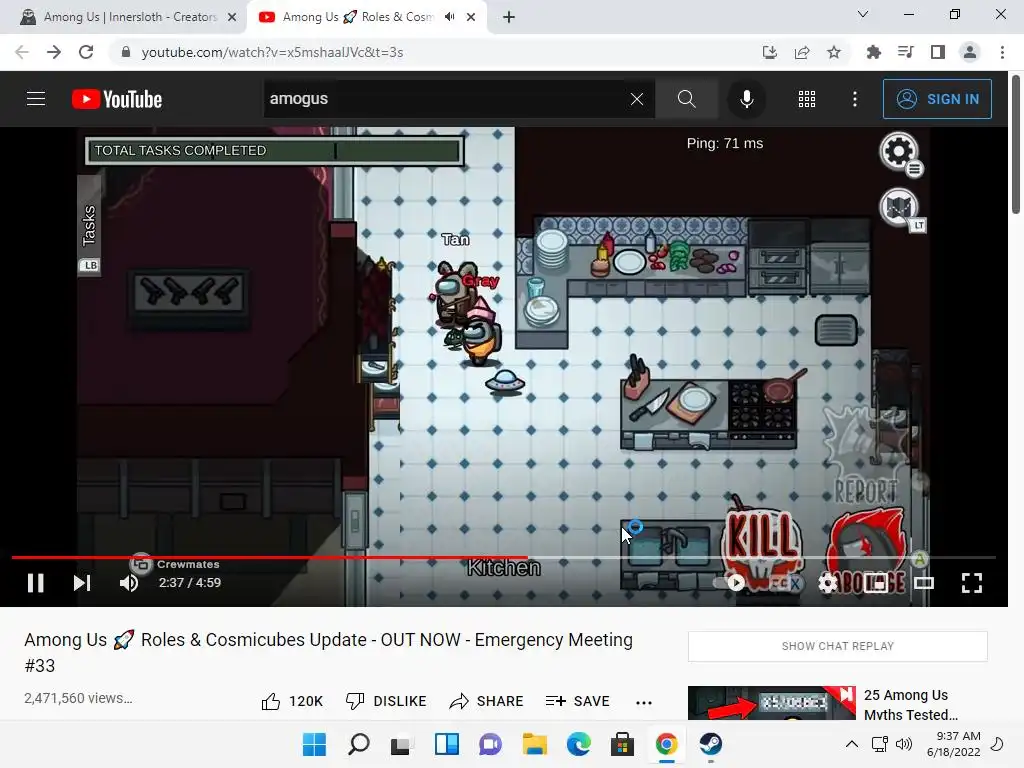The height and width of the screenshot is (768, 1024).
Task: Open Chrome extensions puzzle icon
Action: coord(874,52)
